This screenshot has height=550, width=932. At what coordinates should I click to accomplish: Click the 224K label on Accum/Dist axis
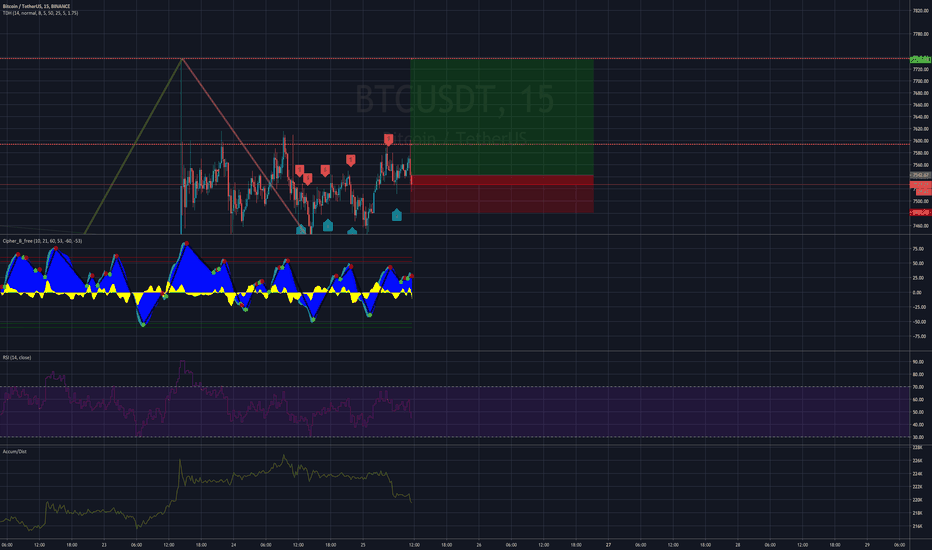917,474
